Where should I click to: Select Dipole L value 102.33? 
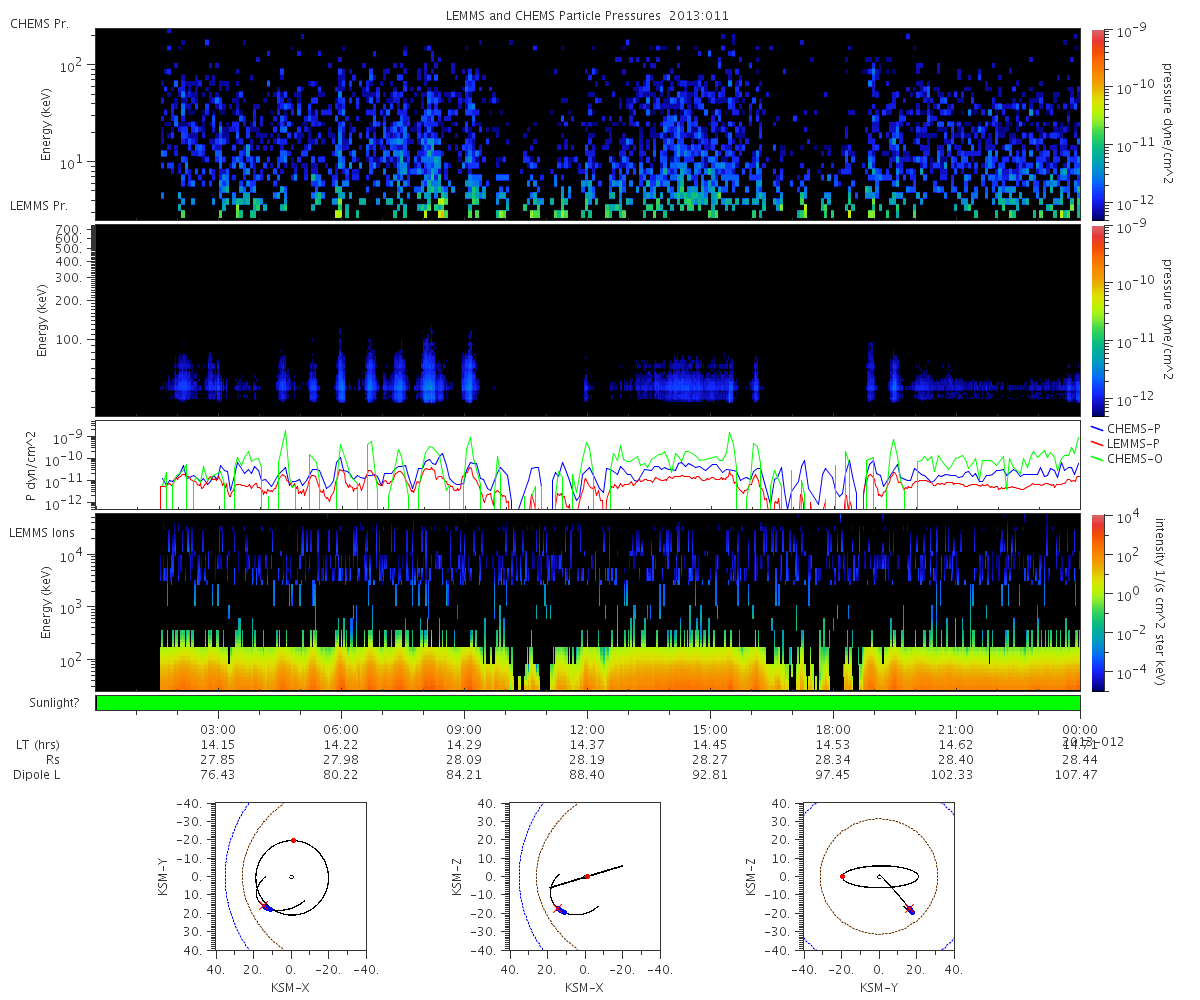(x=956, y=775)
